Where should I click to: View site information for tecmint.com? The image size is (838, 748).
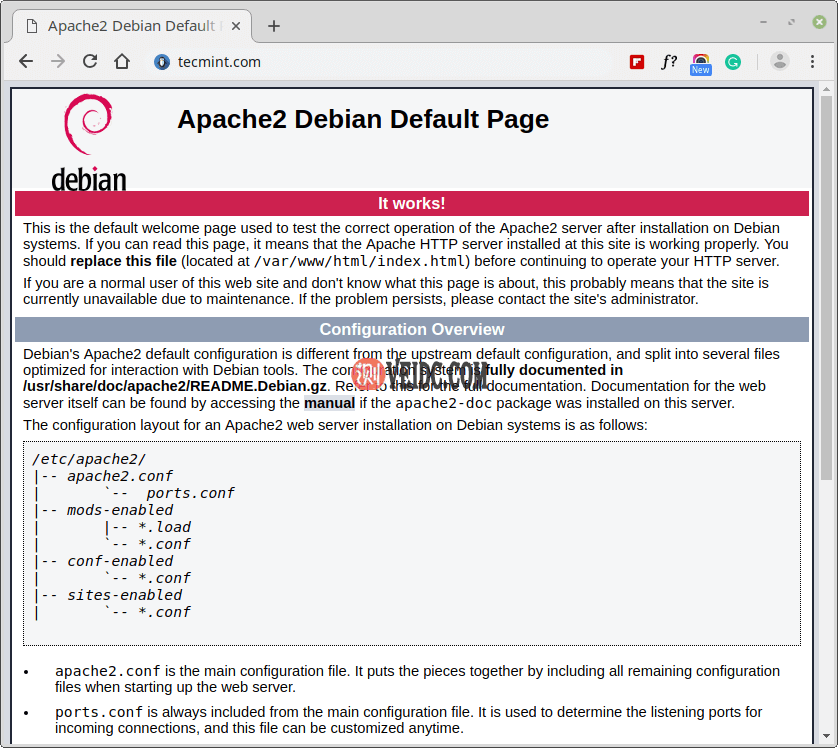162,62
